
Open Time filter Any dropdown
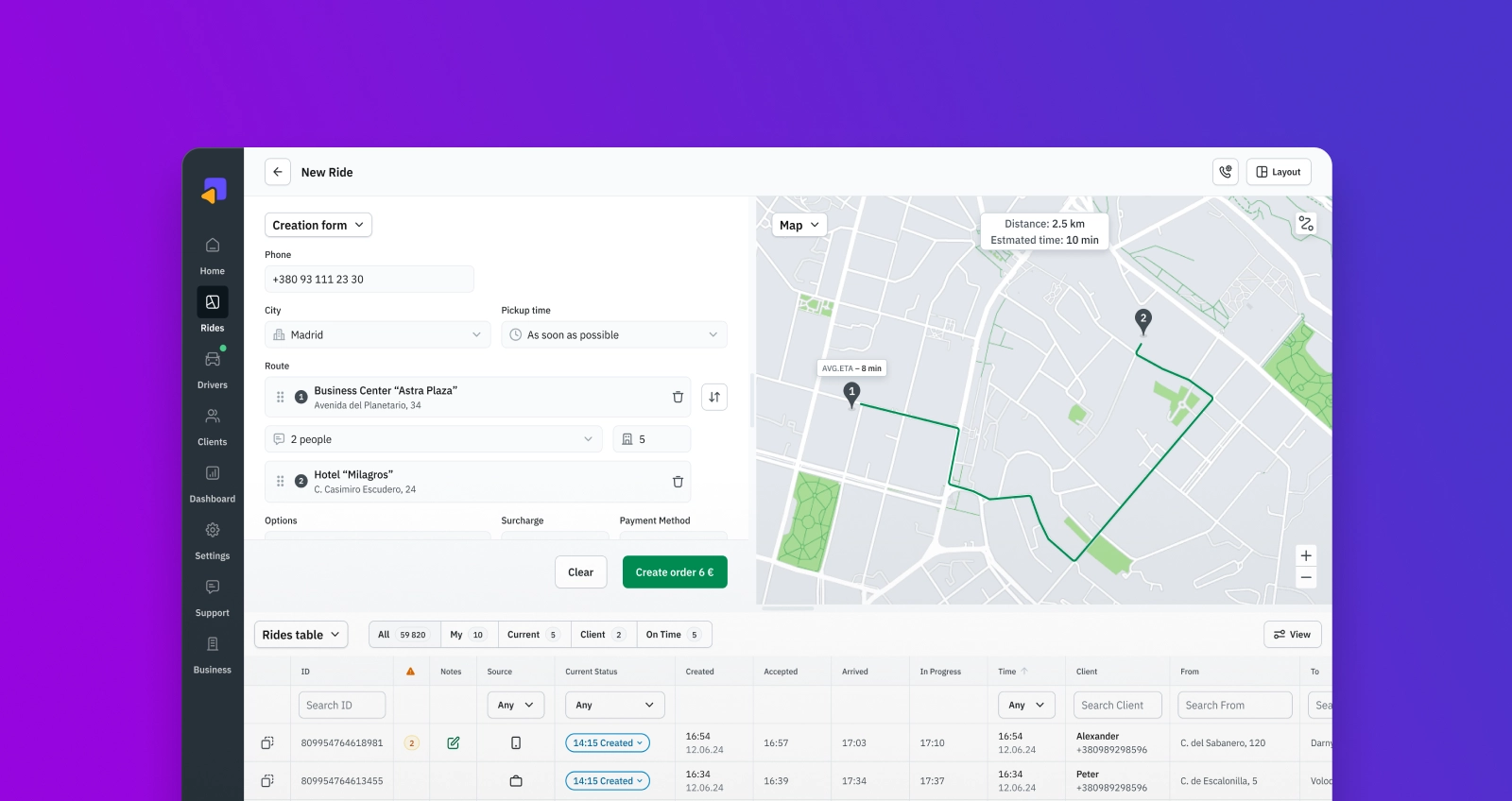pyautogui.click(x=1026, y=705)
